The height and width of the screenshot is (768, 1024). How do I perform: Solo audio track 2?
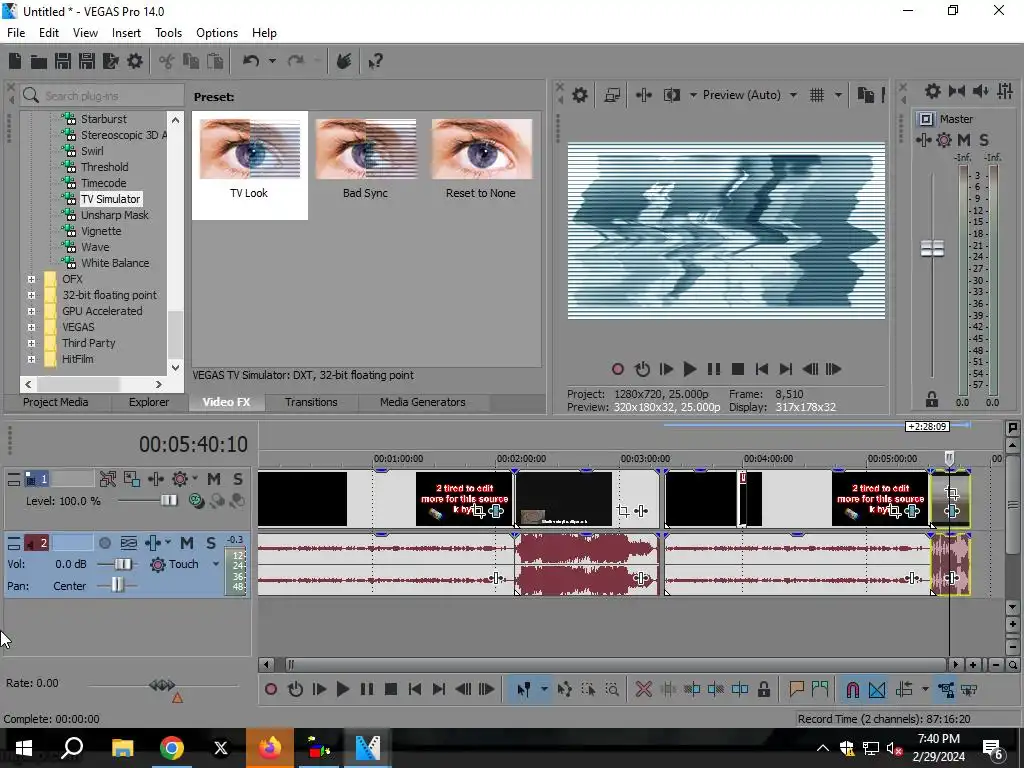click(x=211, y=543)
